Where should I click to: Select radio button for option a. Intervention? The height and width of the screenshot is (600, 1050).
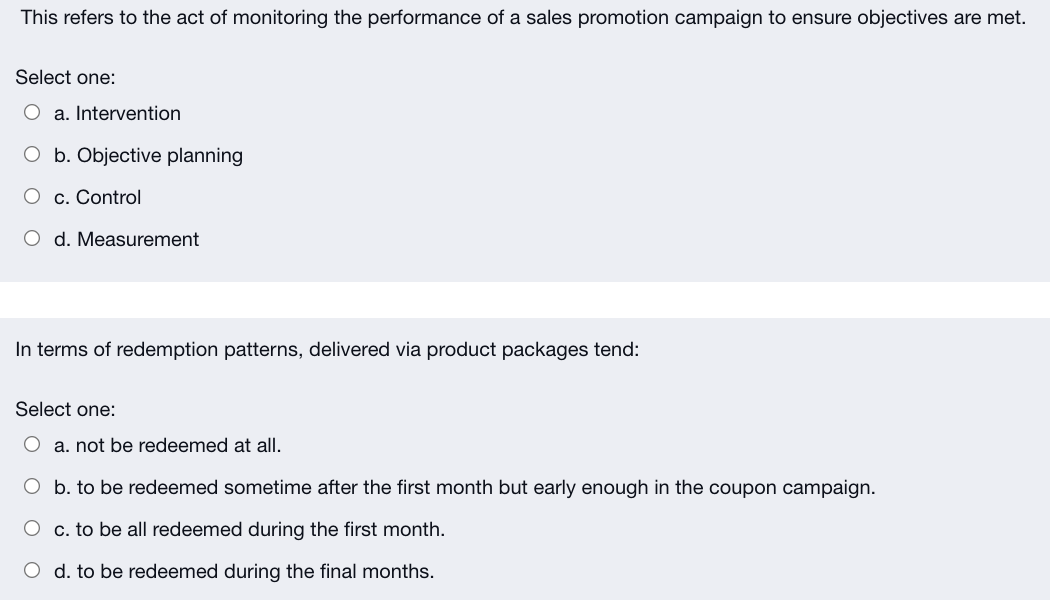pyautogui.click(x=33, y=112)
